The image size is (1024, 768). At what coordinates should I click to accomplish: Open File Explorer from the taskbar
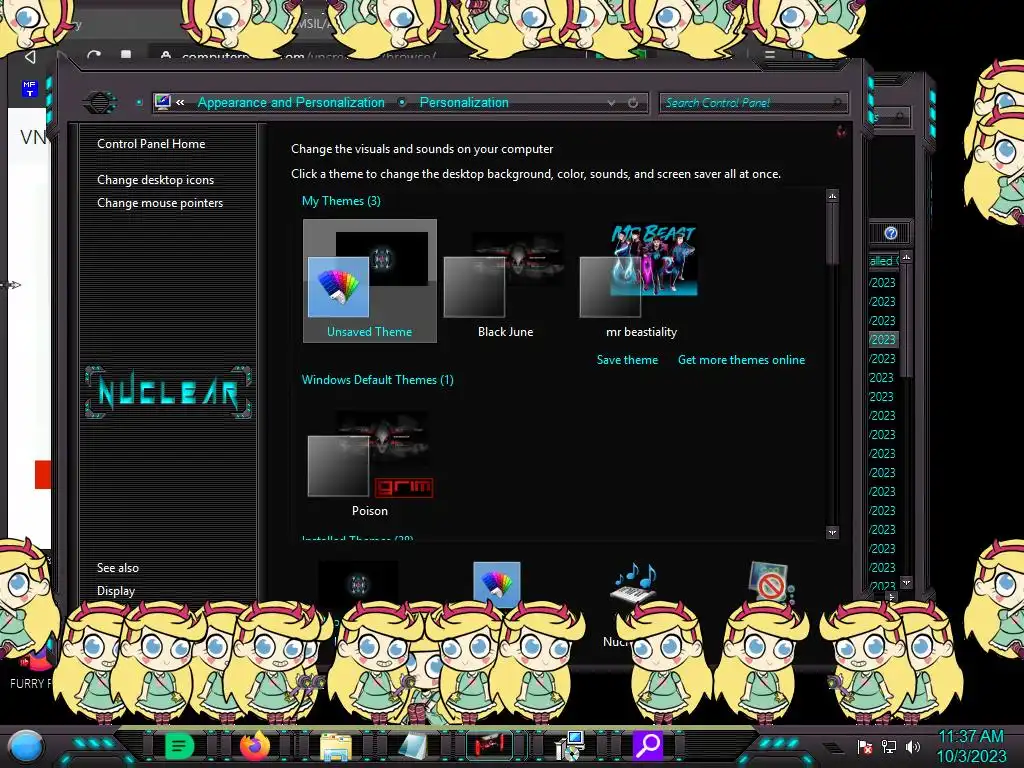coord(336,746)
